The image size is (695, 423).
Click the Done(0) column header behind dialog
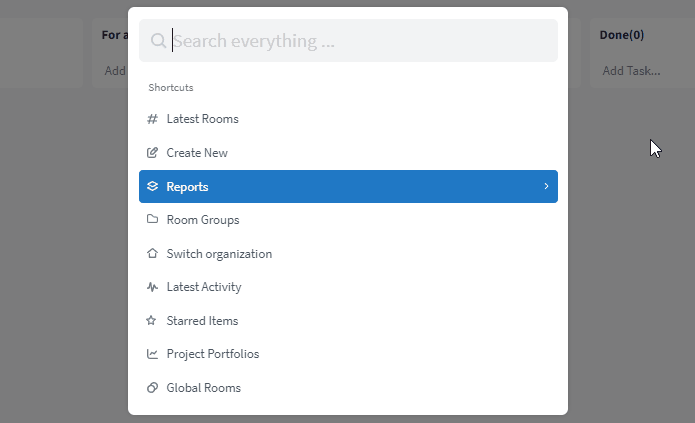[621, 35]
